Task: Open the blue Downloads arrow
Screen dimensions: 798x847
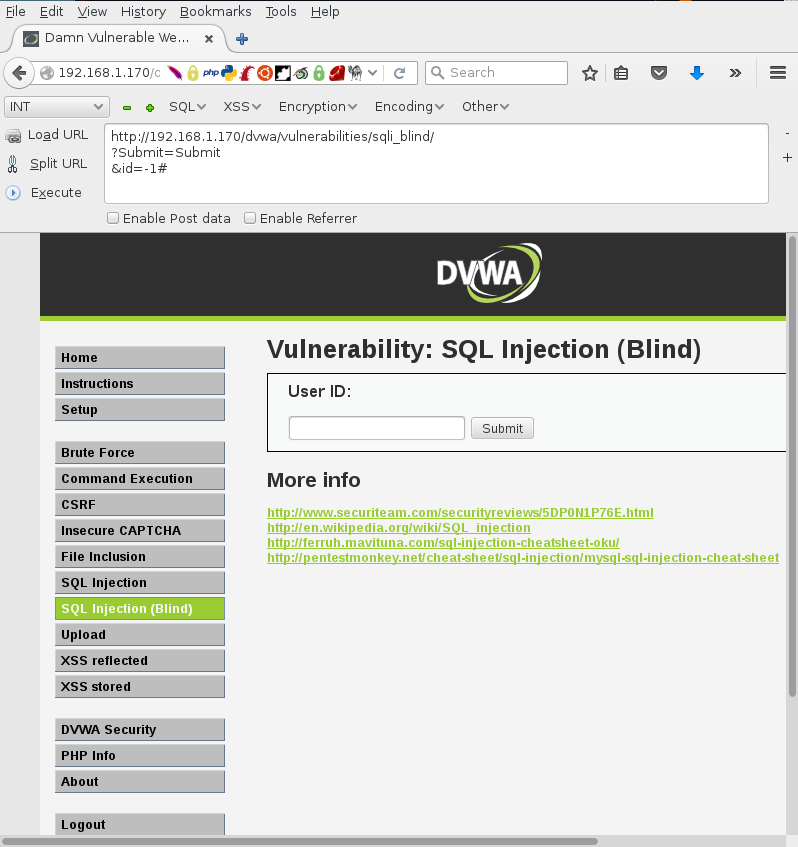Action: [697, 73]
